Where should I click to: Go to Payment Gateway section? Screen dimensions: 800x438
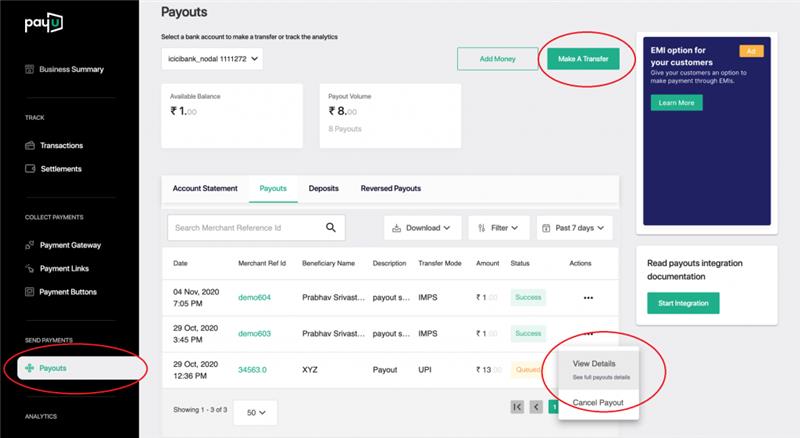click(x=70, y=244)
